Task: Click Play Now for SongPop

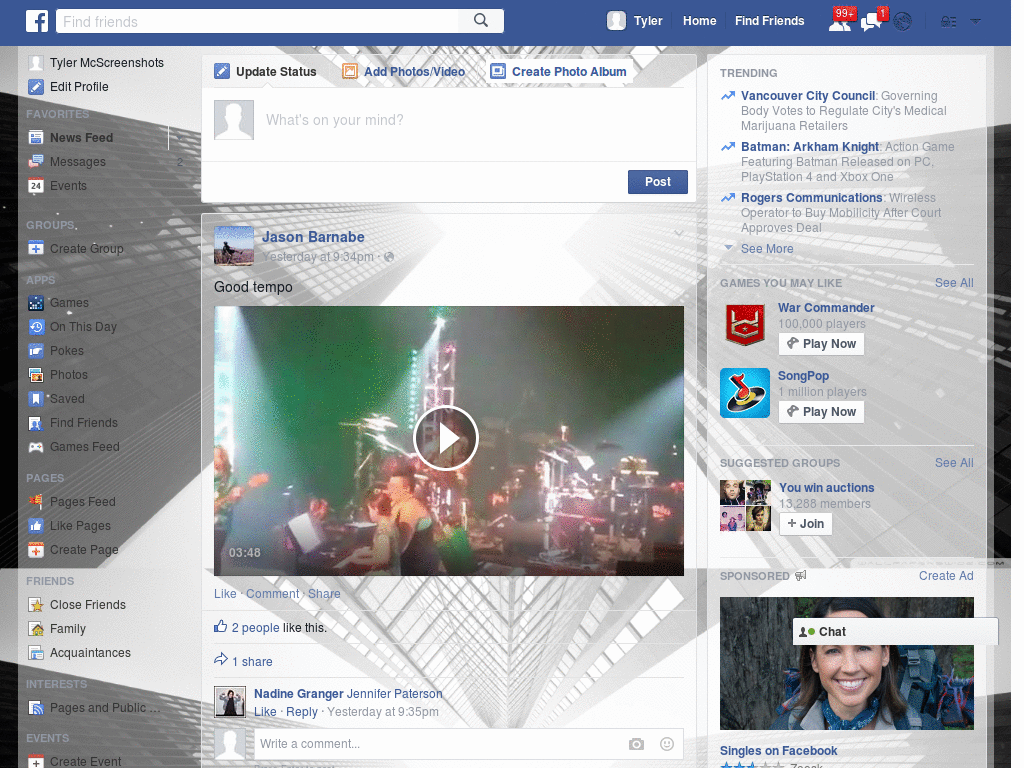Action: (822, 412)
